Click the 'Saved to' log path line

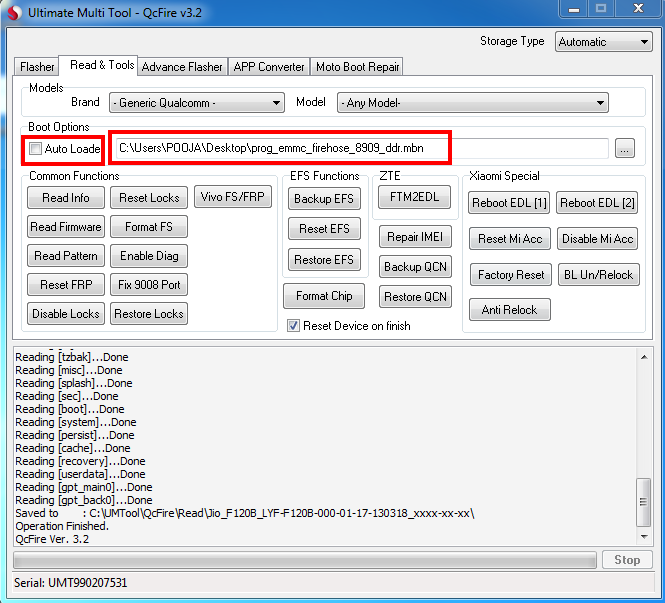tap(245, 513)
